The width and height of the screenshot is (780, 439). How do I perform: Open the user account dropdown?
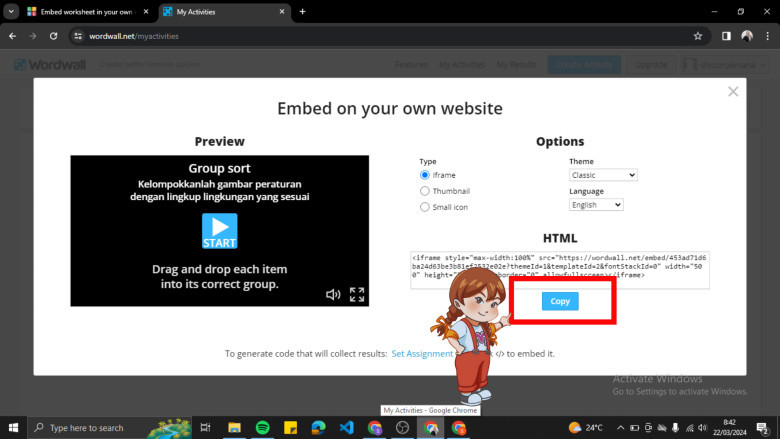[724, 65]
